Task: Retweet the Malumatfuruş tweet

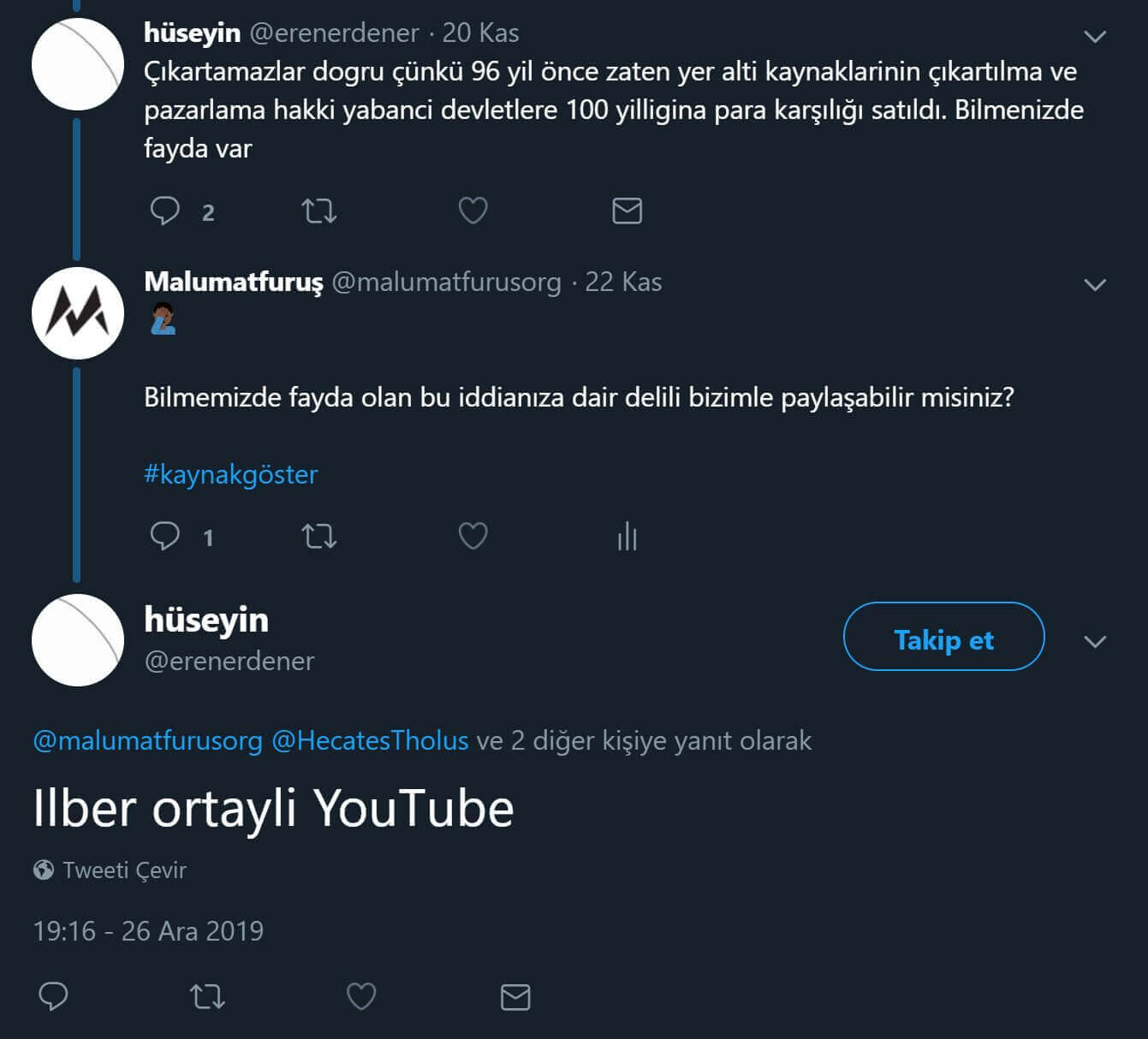Action: point(319,537)
